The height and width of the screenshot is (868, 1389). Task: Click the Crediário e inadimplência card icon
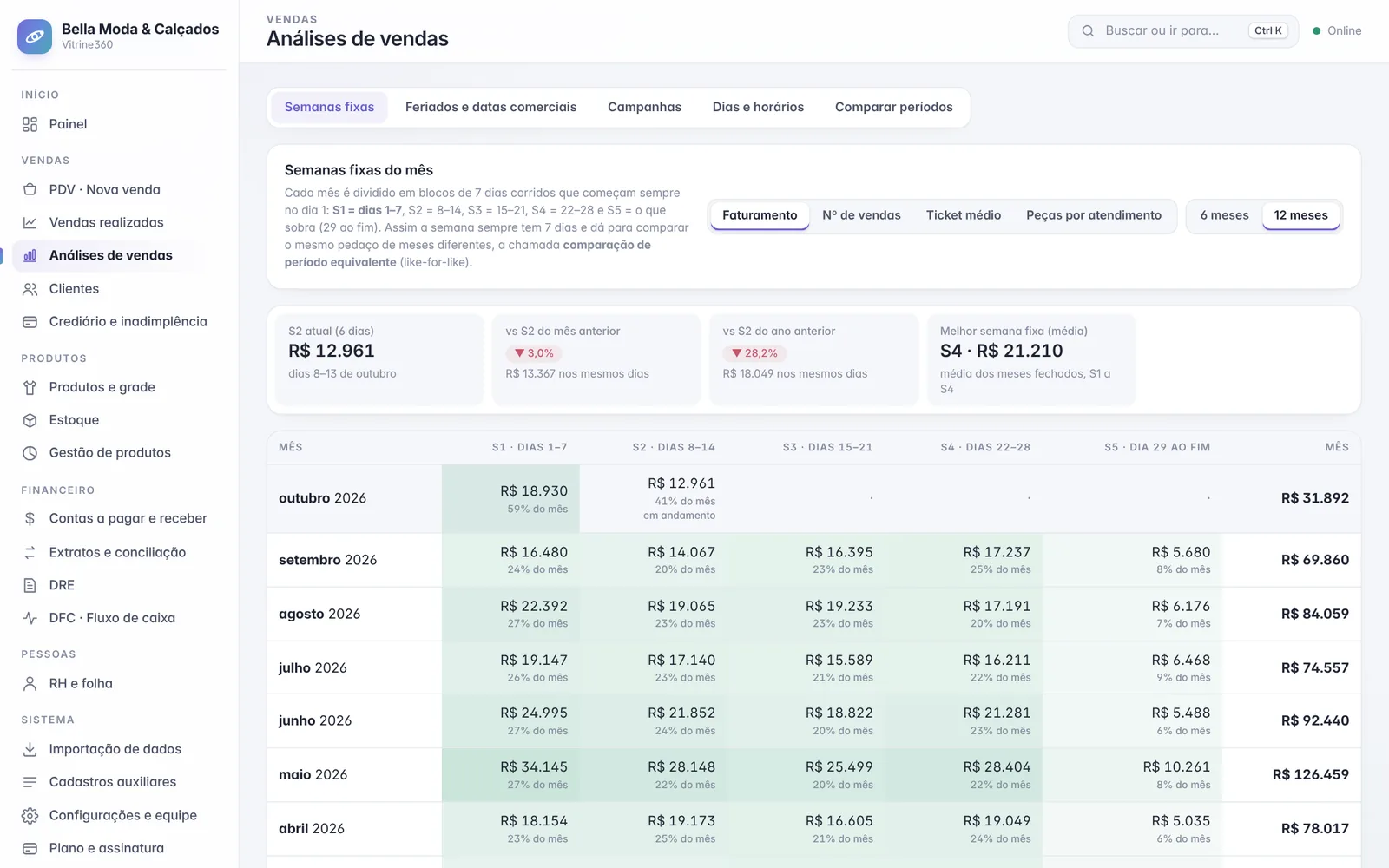tap(30, 322)
